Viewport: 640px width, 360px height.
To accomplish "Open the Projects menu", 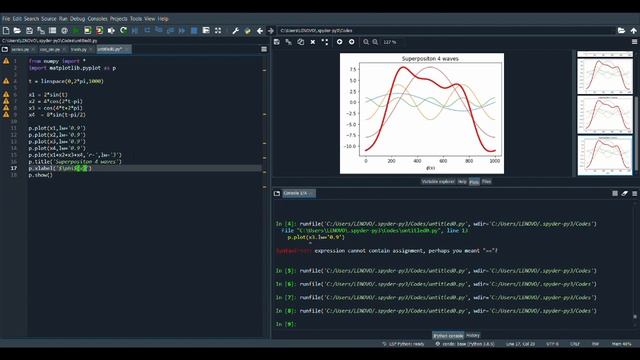I will coord(119,19).
